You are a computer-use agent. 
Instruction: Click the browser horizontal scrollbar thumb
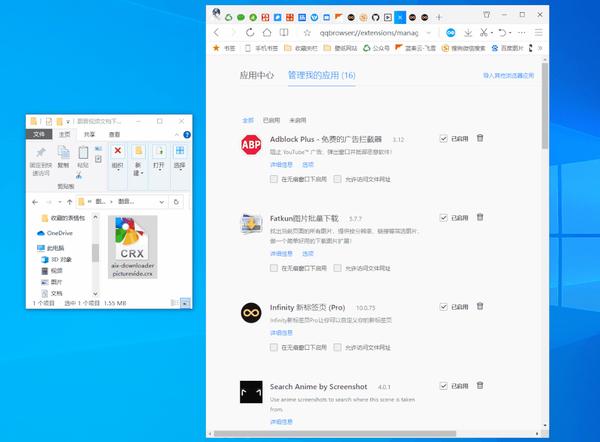335,434
